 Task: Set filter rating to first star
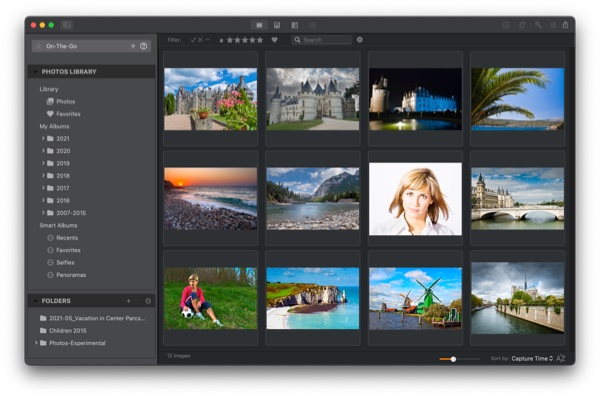[230, 40]
